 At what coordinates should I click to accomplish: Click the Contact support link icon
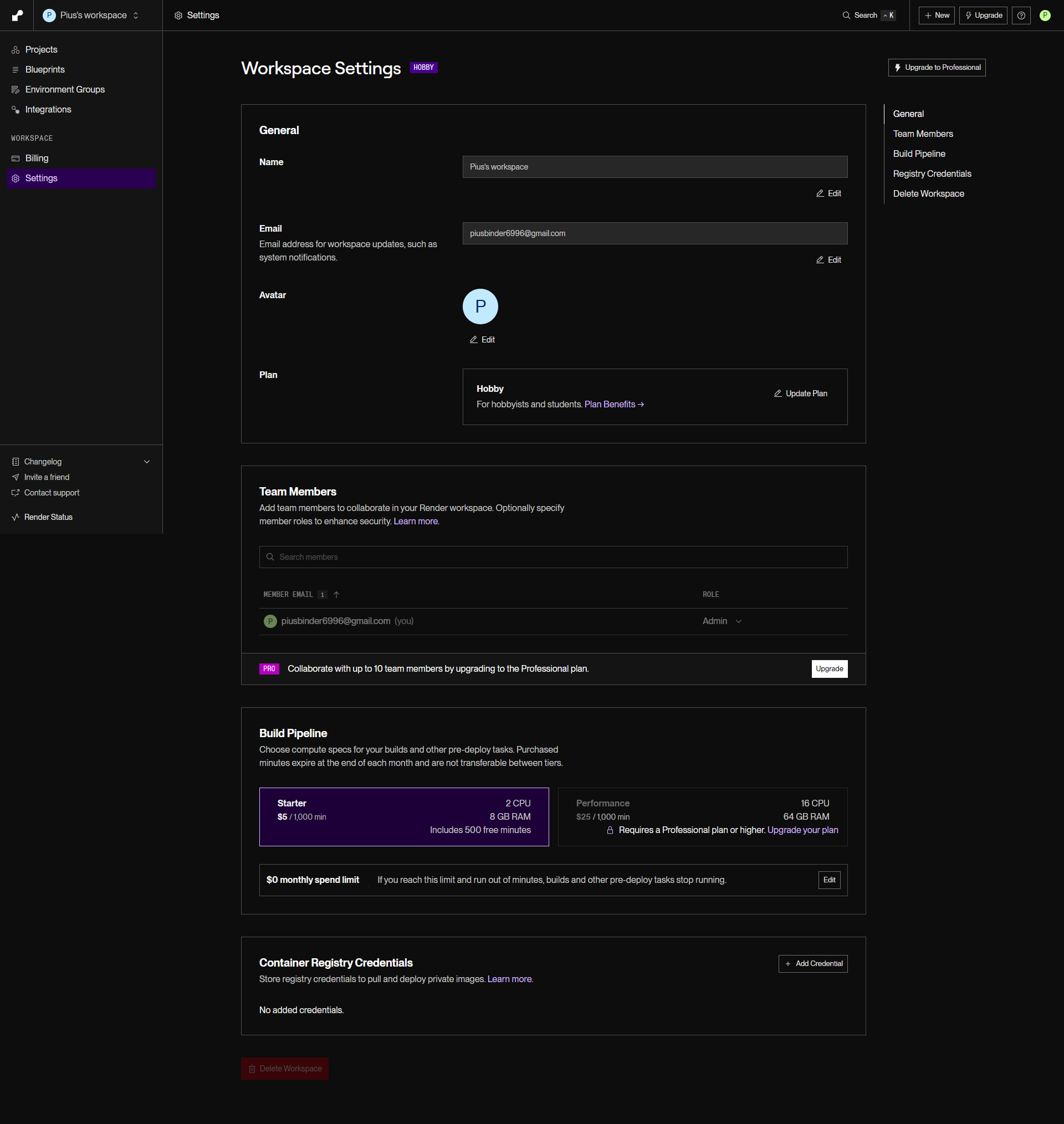pos(16,493)
